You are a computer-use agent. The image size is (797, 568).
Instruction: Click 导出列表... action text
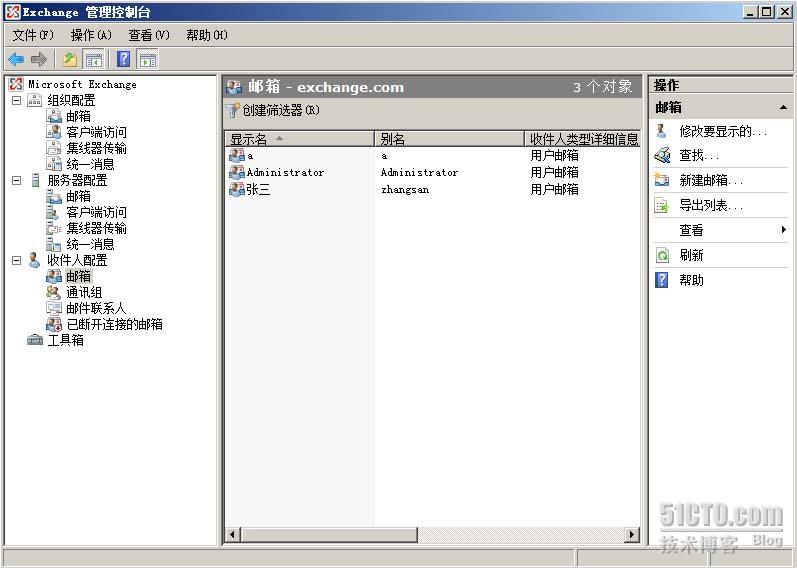(711, 205)
